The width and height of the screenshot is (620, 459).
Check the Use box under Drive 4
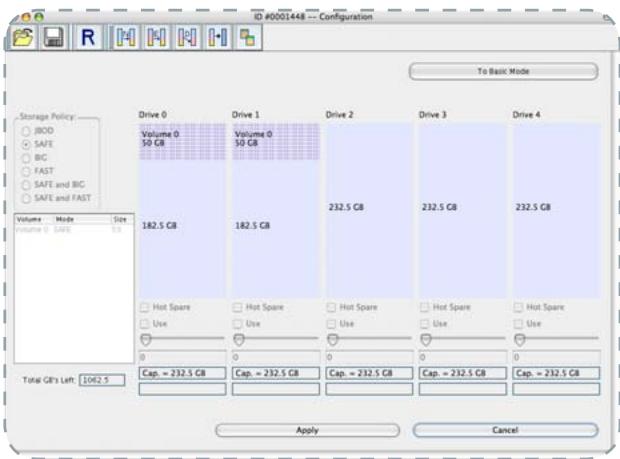click(518, 324)
